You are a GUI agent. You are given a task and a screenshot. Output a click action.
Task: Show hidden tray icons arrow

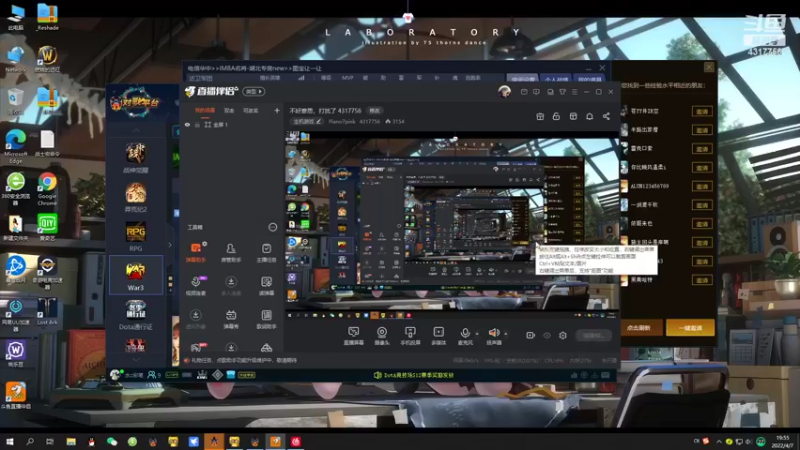pos(719,441)
